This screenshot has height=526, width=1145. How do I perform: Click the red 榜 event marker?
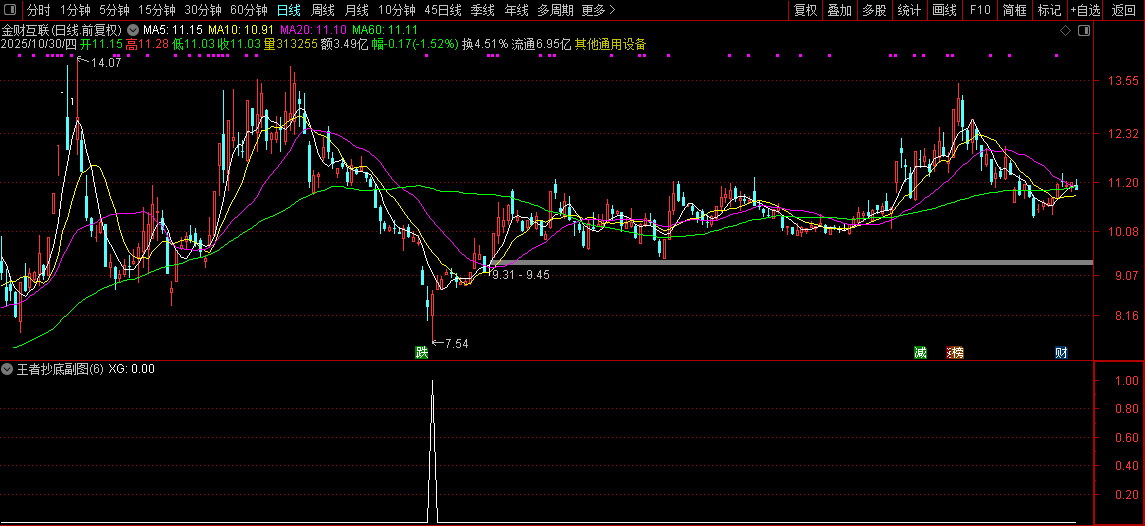(x=955, y=353)
